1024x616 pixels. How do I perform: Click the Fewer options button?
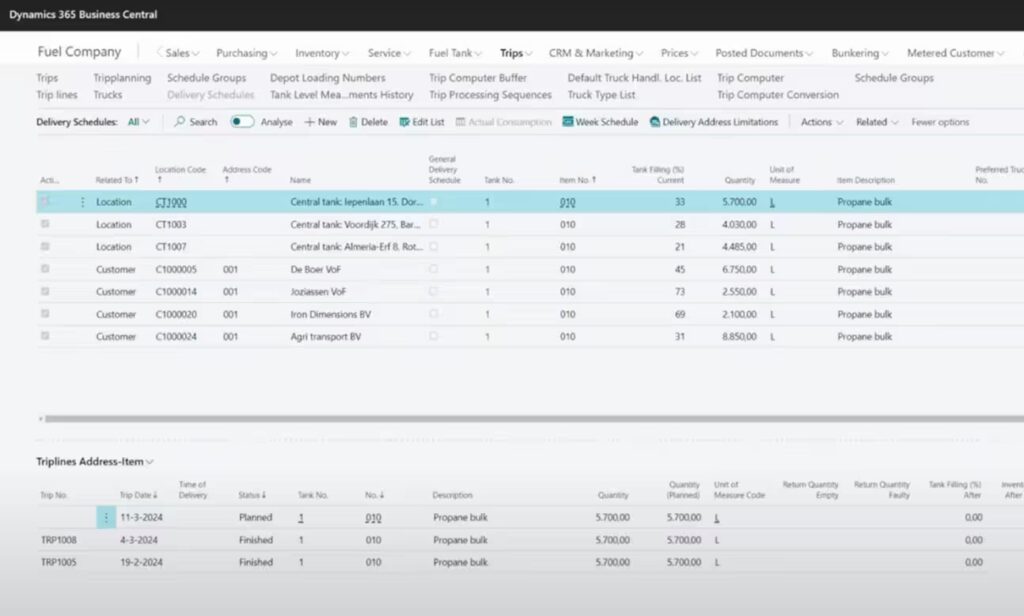(x=939, y=122)
